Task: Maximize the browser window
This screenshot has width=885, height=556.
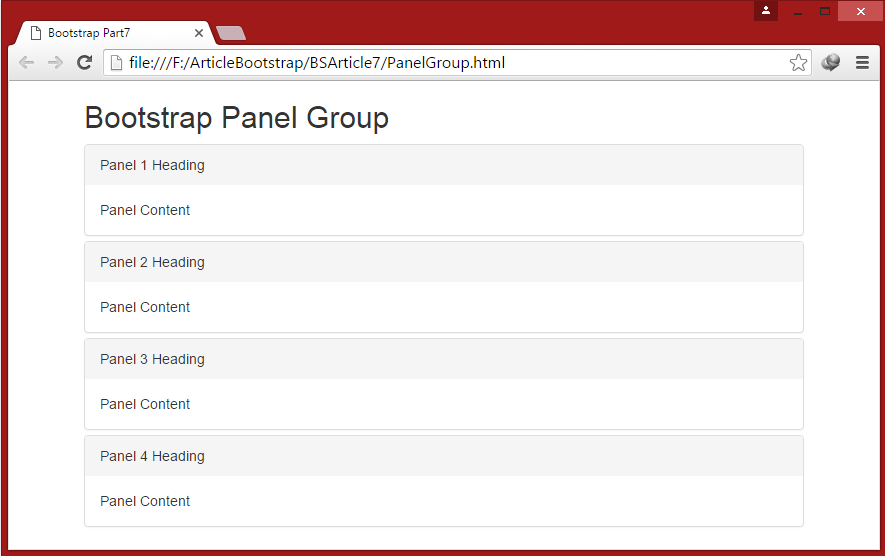Action: (x=825, y=12)
